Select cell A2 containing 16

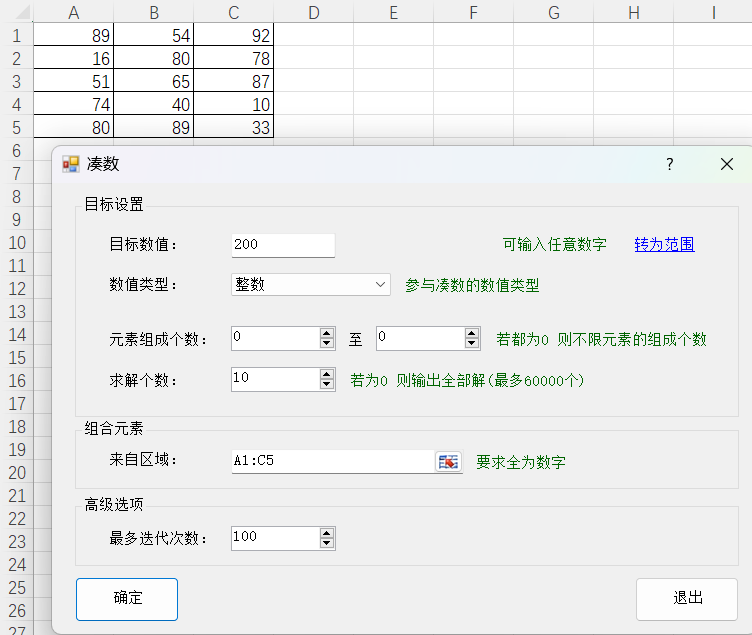coord(73,58)
